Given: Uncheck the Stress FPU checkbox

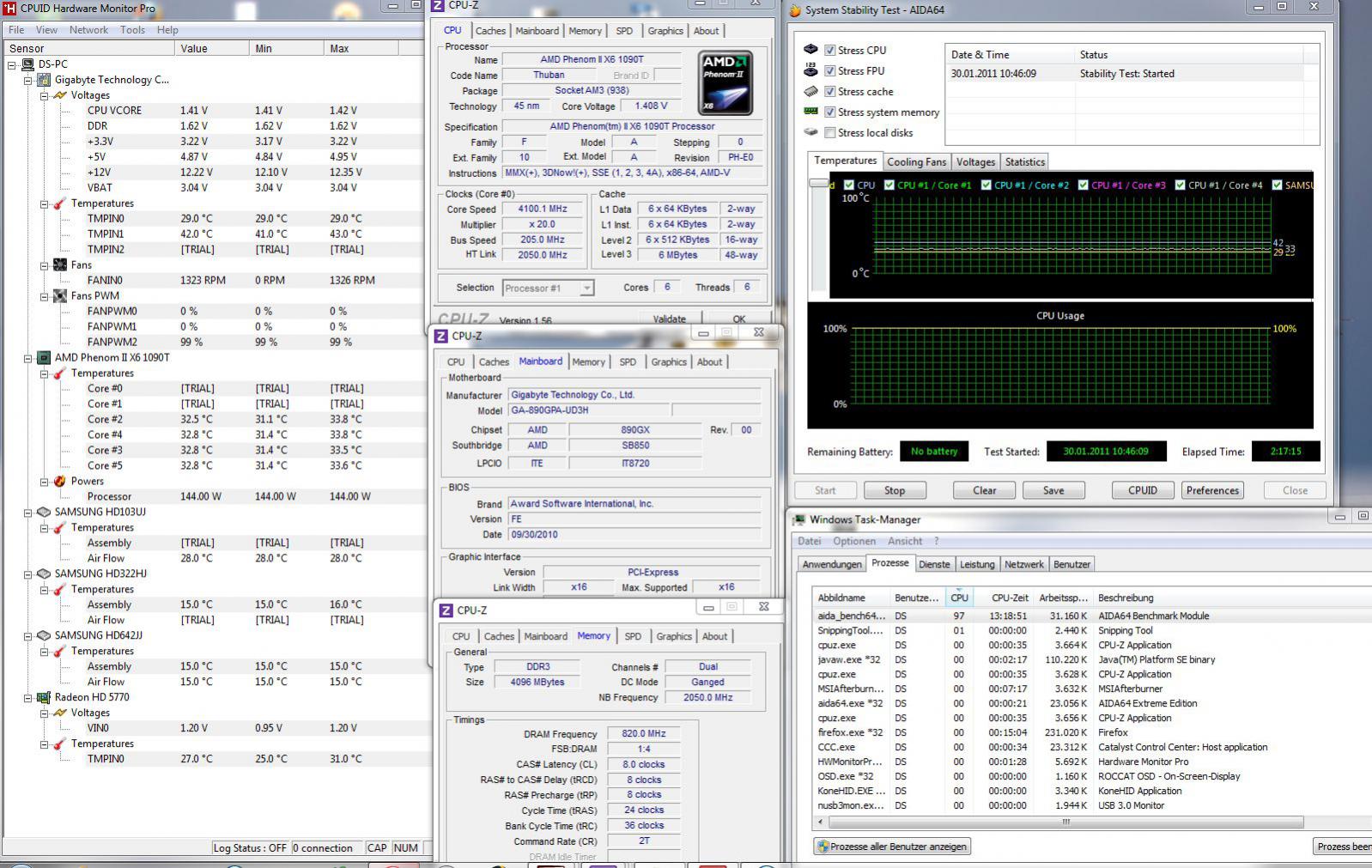Looking at the screenshot, I should pos(830,71).
